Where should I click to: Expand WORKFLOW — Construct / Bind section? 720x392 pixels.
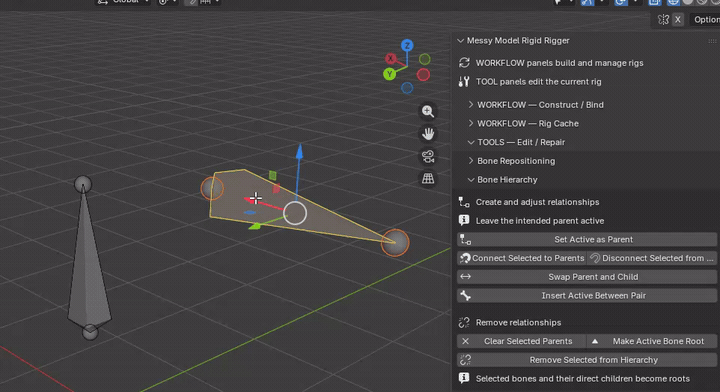coord(471,105)
